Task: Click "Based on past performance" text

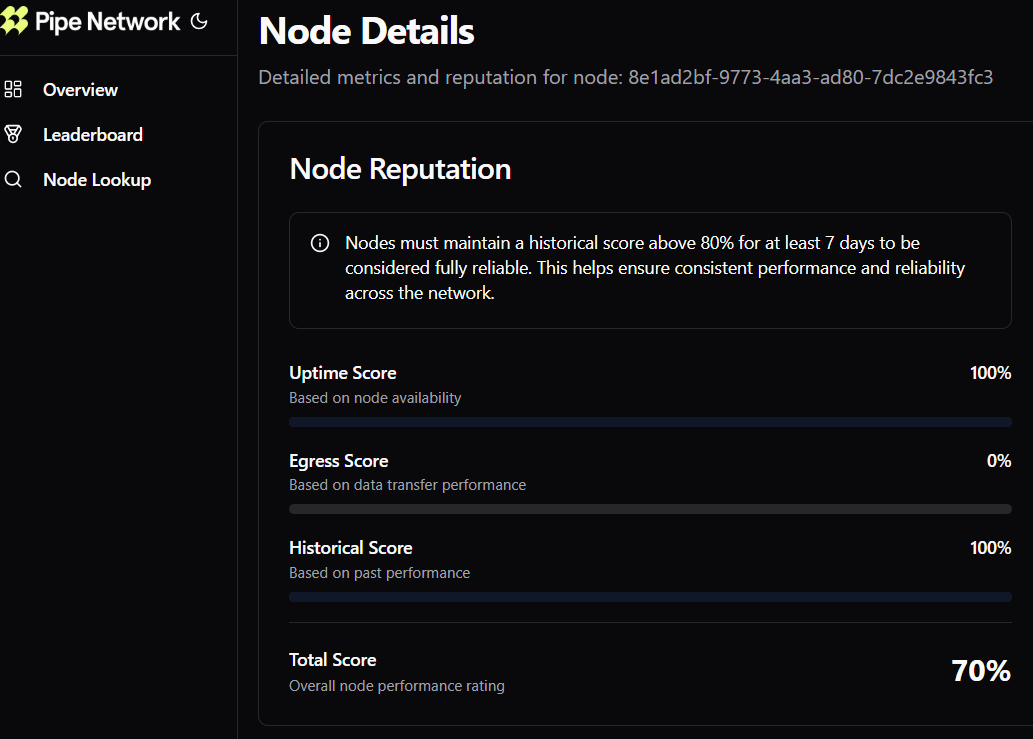Action: point(379,573)
